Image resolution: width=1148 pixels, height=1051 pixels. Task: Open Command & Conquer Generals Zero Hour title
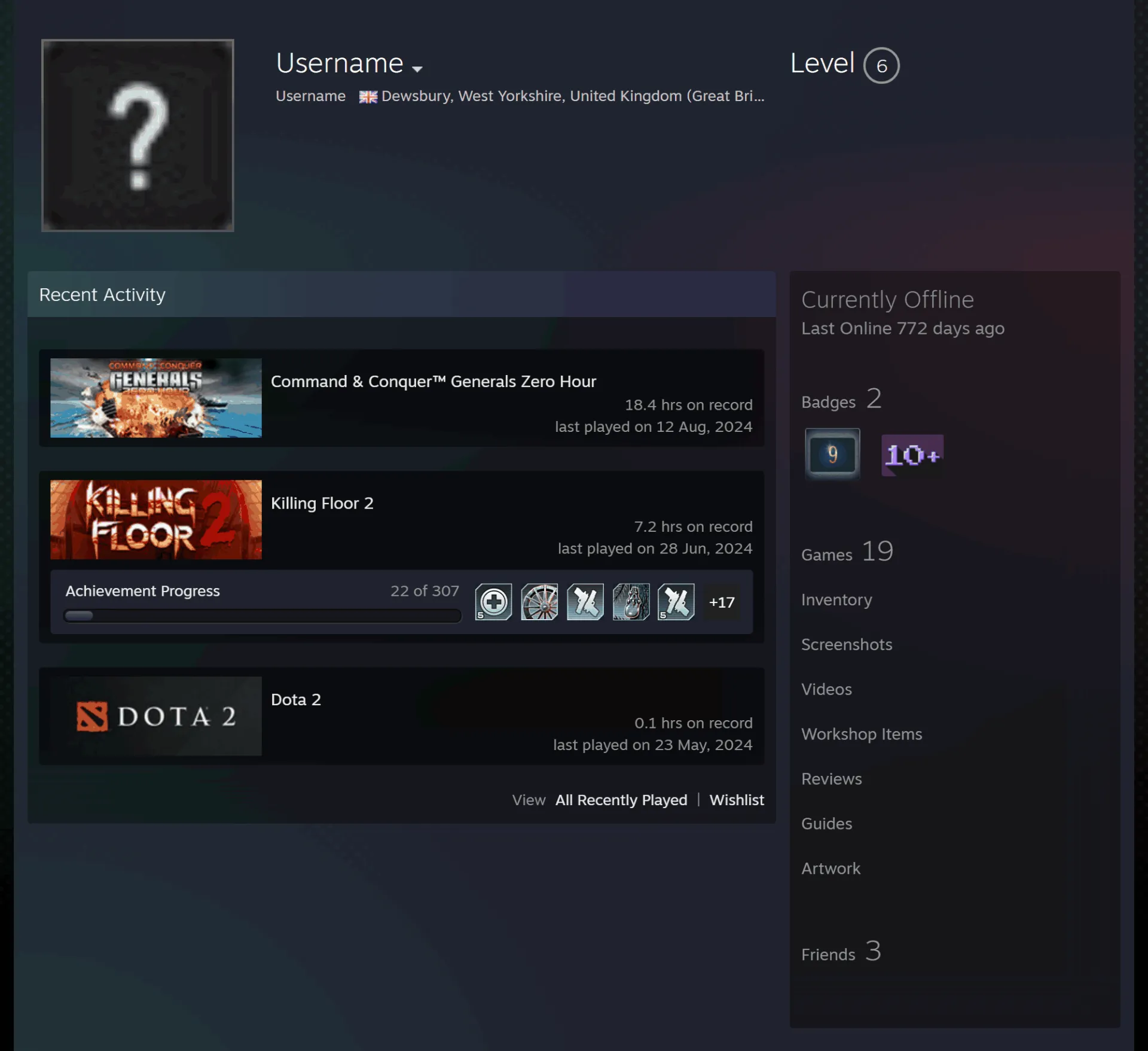433,382
